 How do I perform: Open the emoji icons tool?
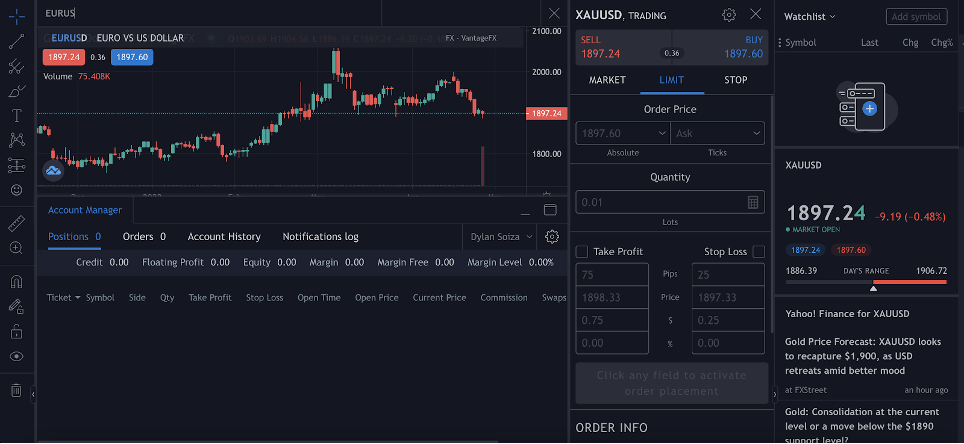coord(17,190)
